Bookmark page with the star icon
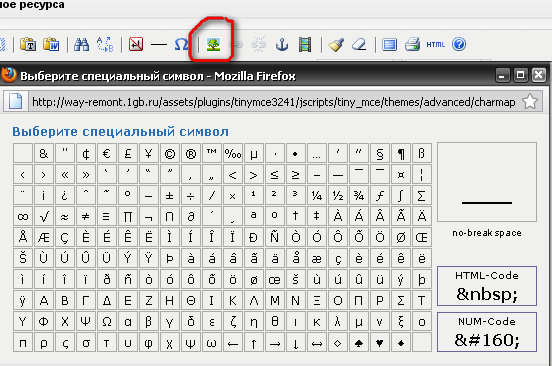The height and width of the screenshot is (366, 552). point(530,102)
